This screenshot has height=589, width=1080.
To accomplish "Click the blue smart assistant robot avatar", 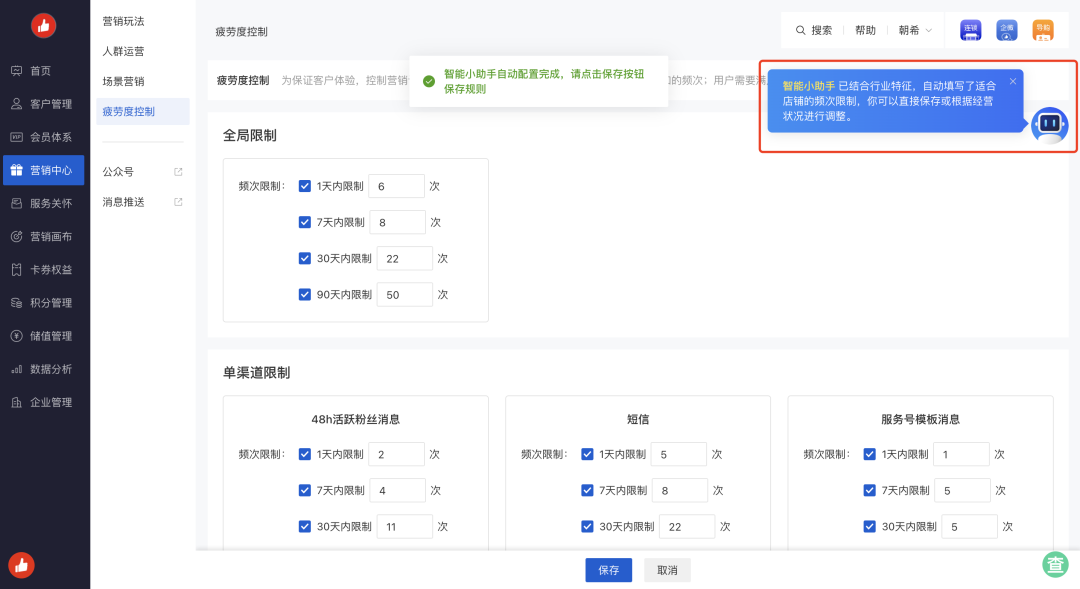I will tap(1048, 126).
